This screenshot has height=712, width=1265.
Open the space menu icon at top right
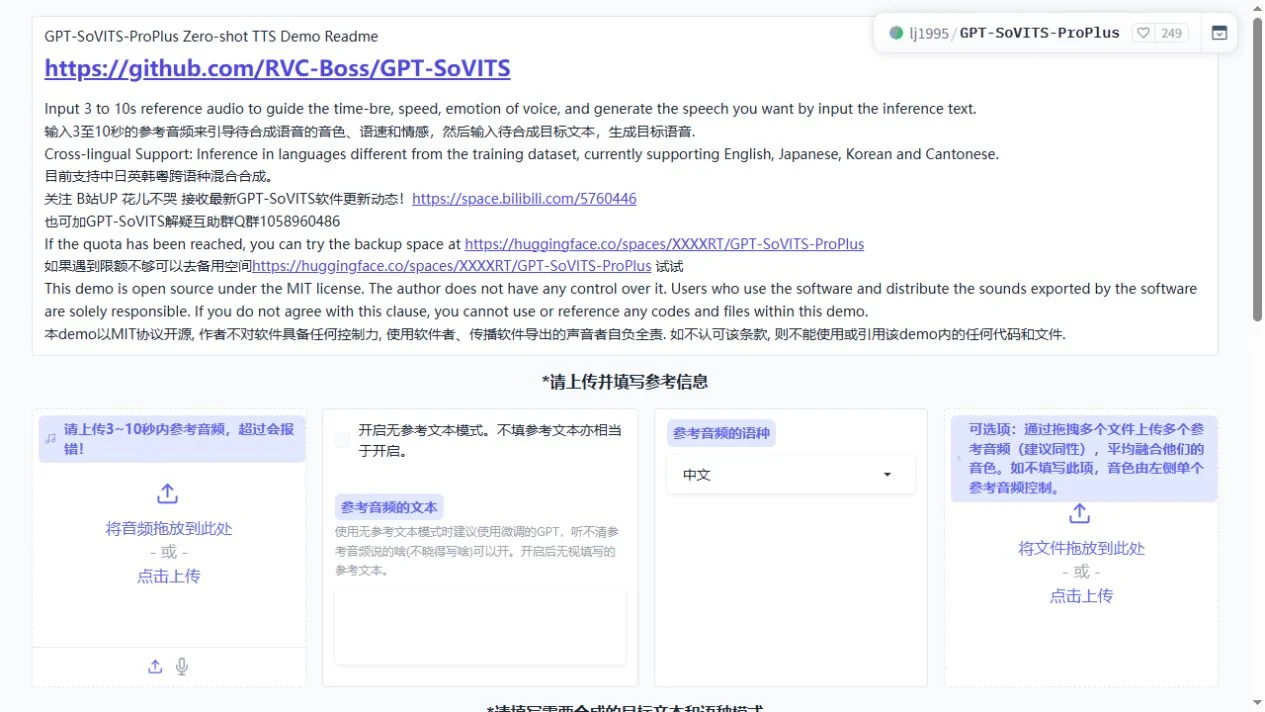pyautogui.click(x=1219, y=33)
